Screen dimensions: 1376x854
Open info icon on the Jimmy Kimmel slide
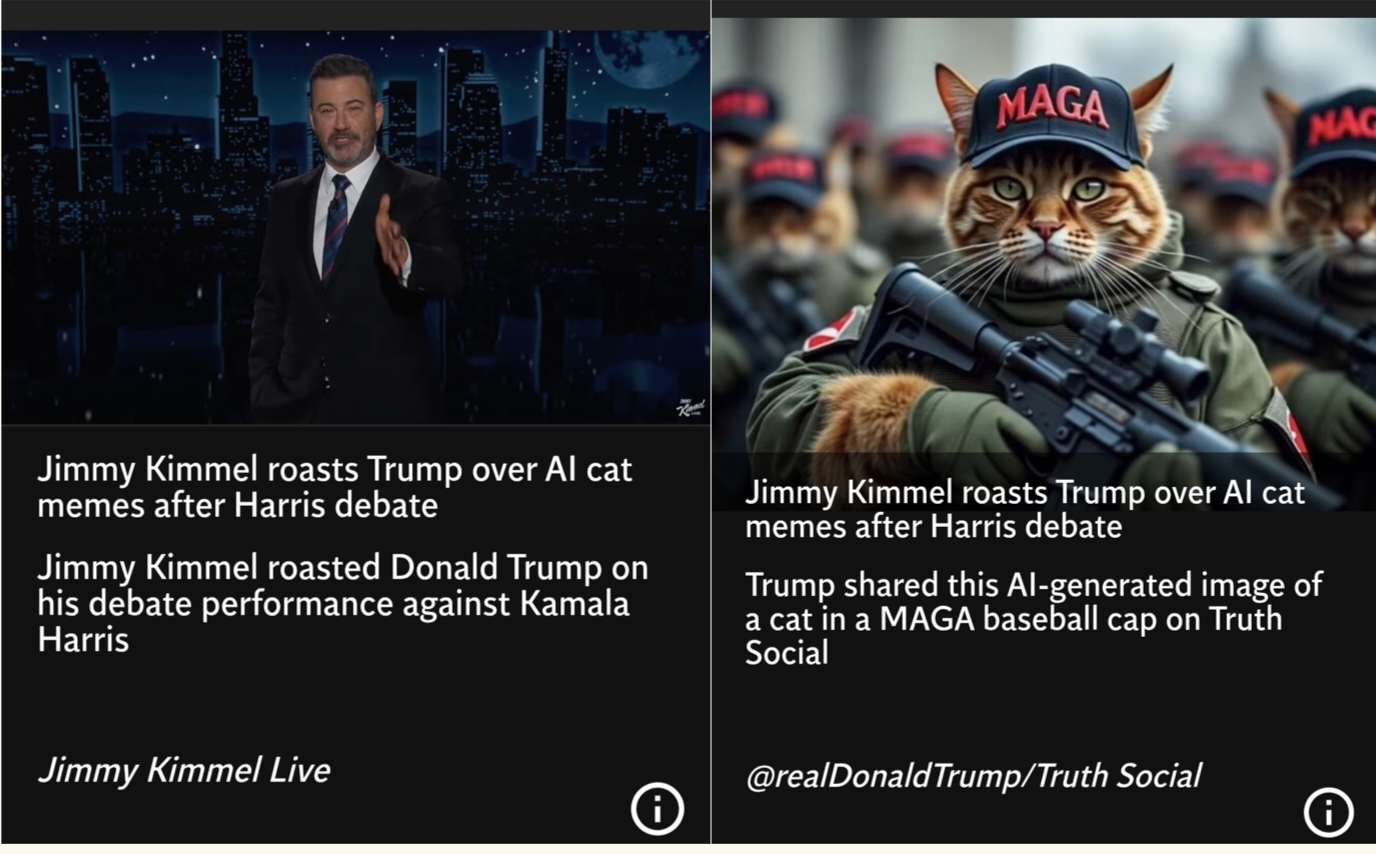657,809
